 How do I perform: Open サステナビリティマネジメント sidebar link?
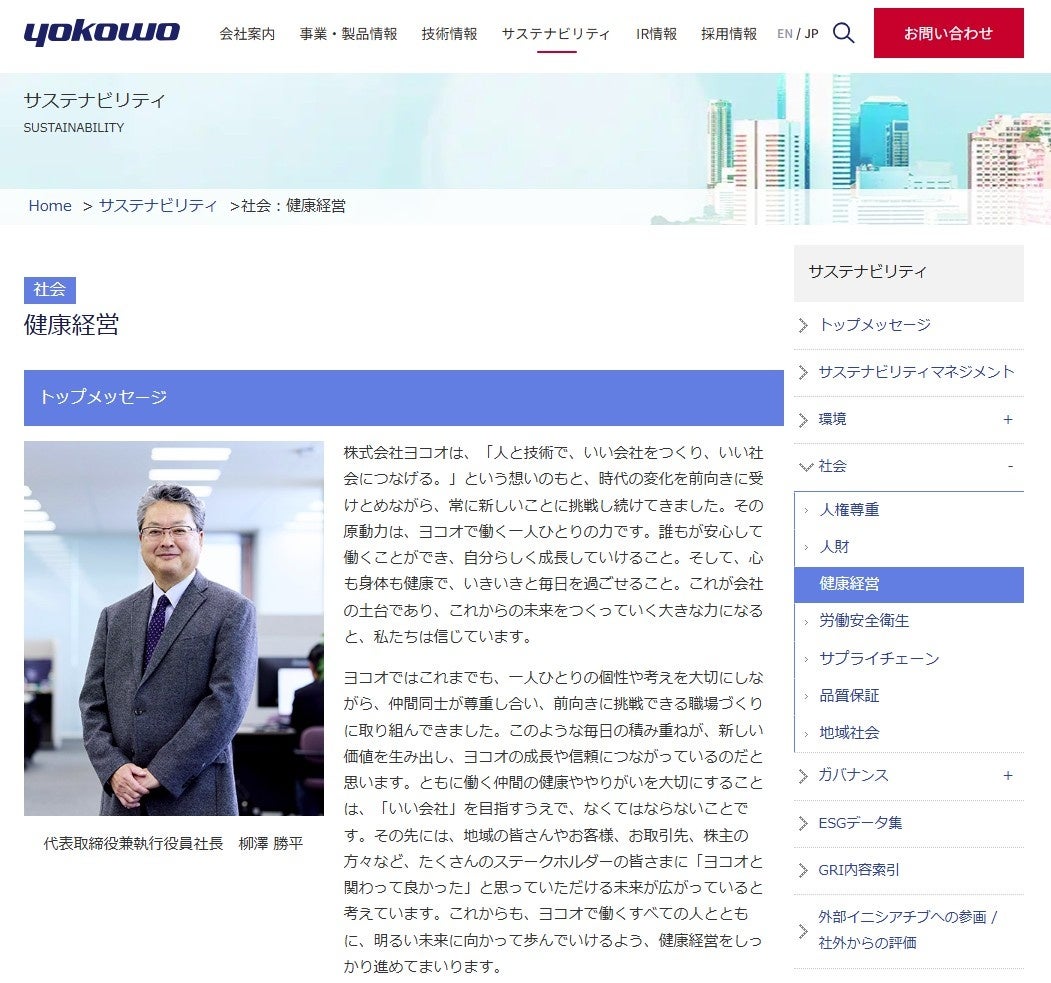pos(916,372)
